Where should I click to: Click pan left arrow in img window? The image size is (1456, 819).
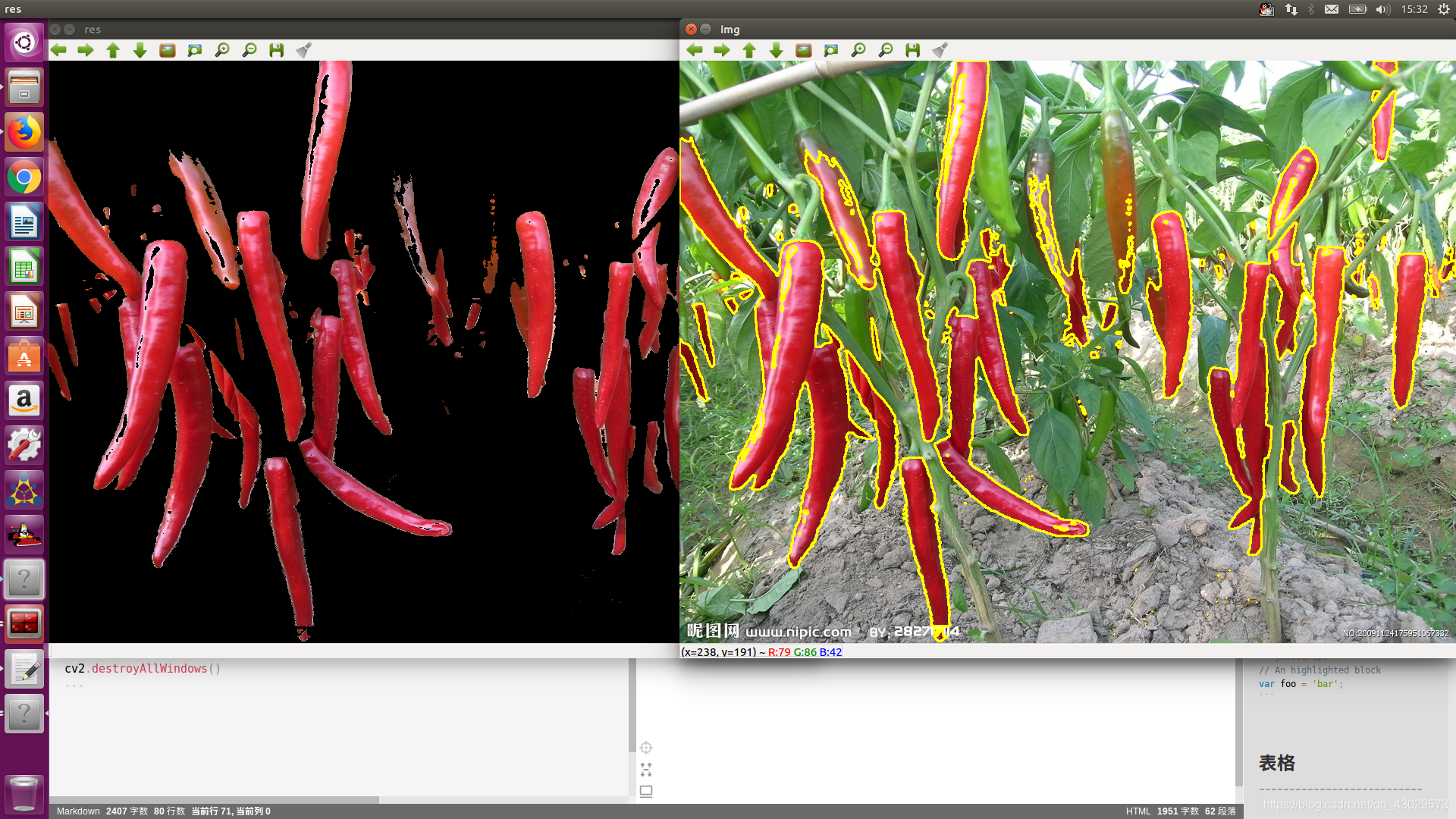(x=695, y=50)
